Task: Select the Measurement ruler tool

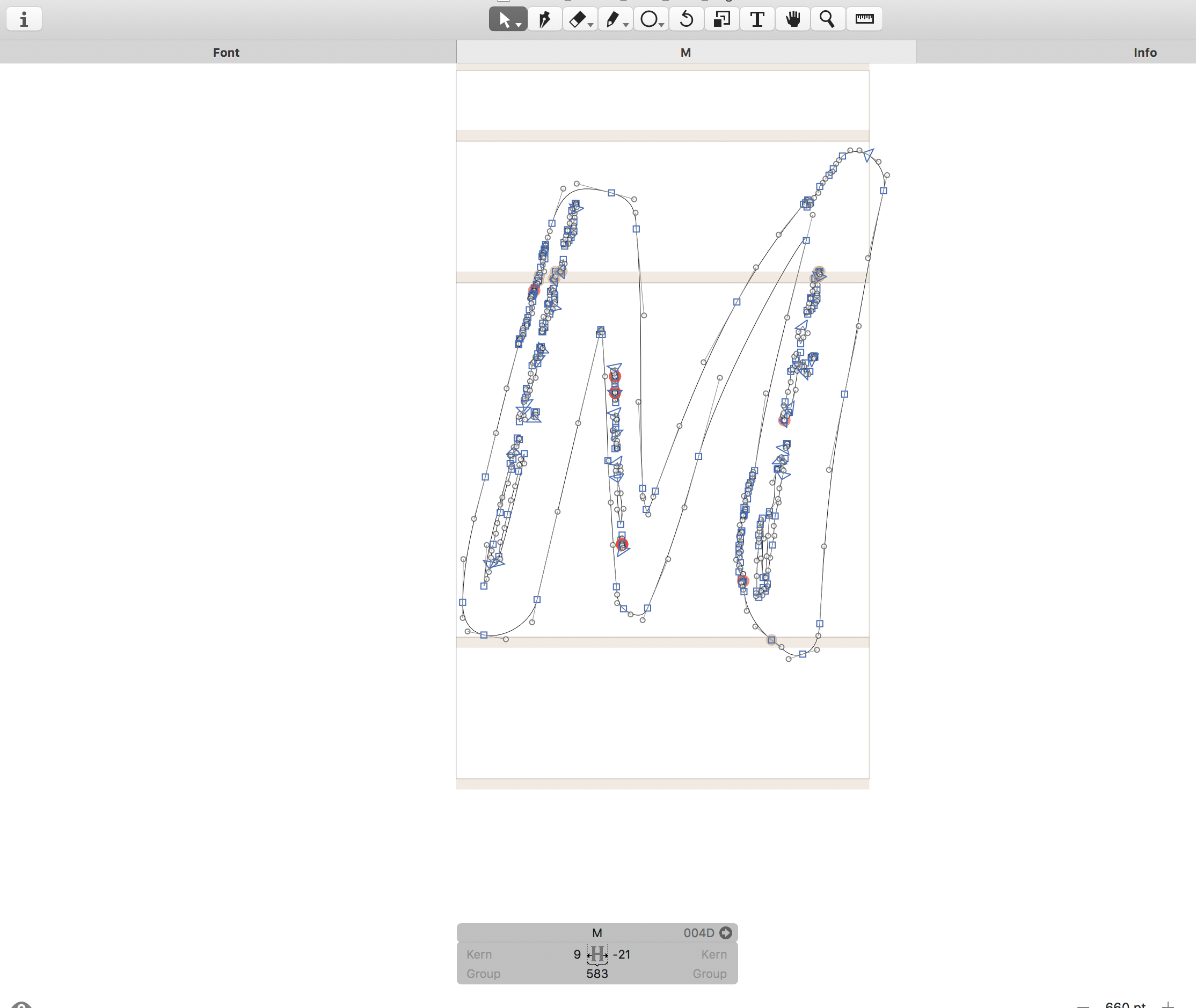Action: pos(864,19)
